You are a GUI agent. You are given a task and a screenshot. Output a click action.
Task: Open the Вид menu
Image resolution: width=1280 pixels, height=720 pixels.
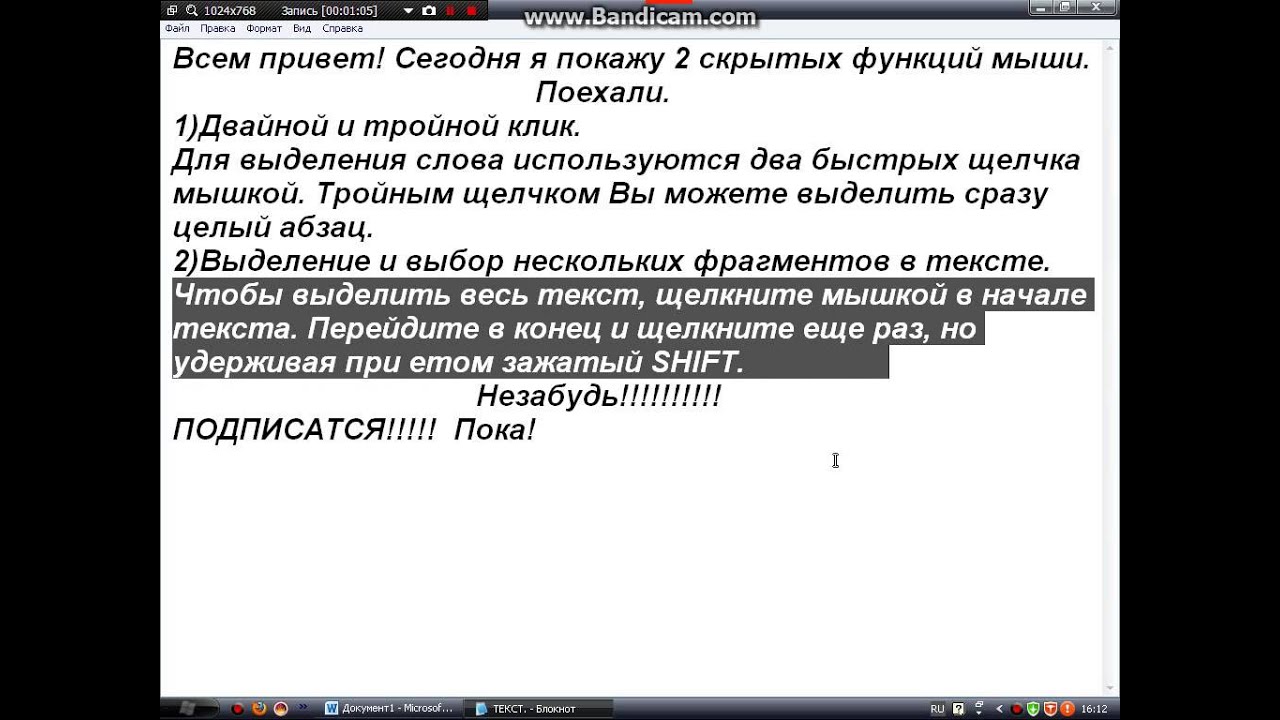[302, 29]
